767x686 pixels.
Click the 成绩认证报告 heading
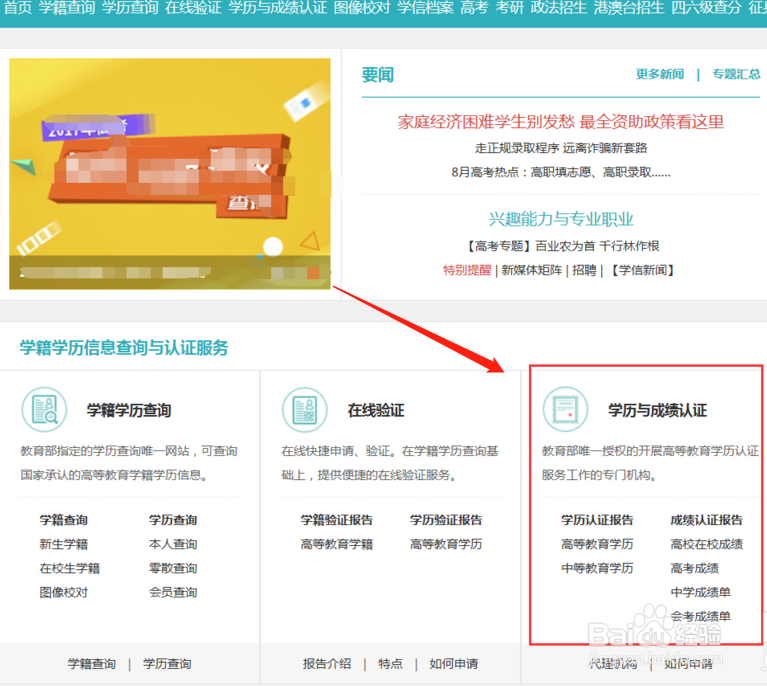click(706, 520)
